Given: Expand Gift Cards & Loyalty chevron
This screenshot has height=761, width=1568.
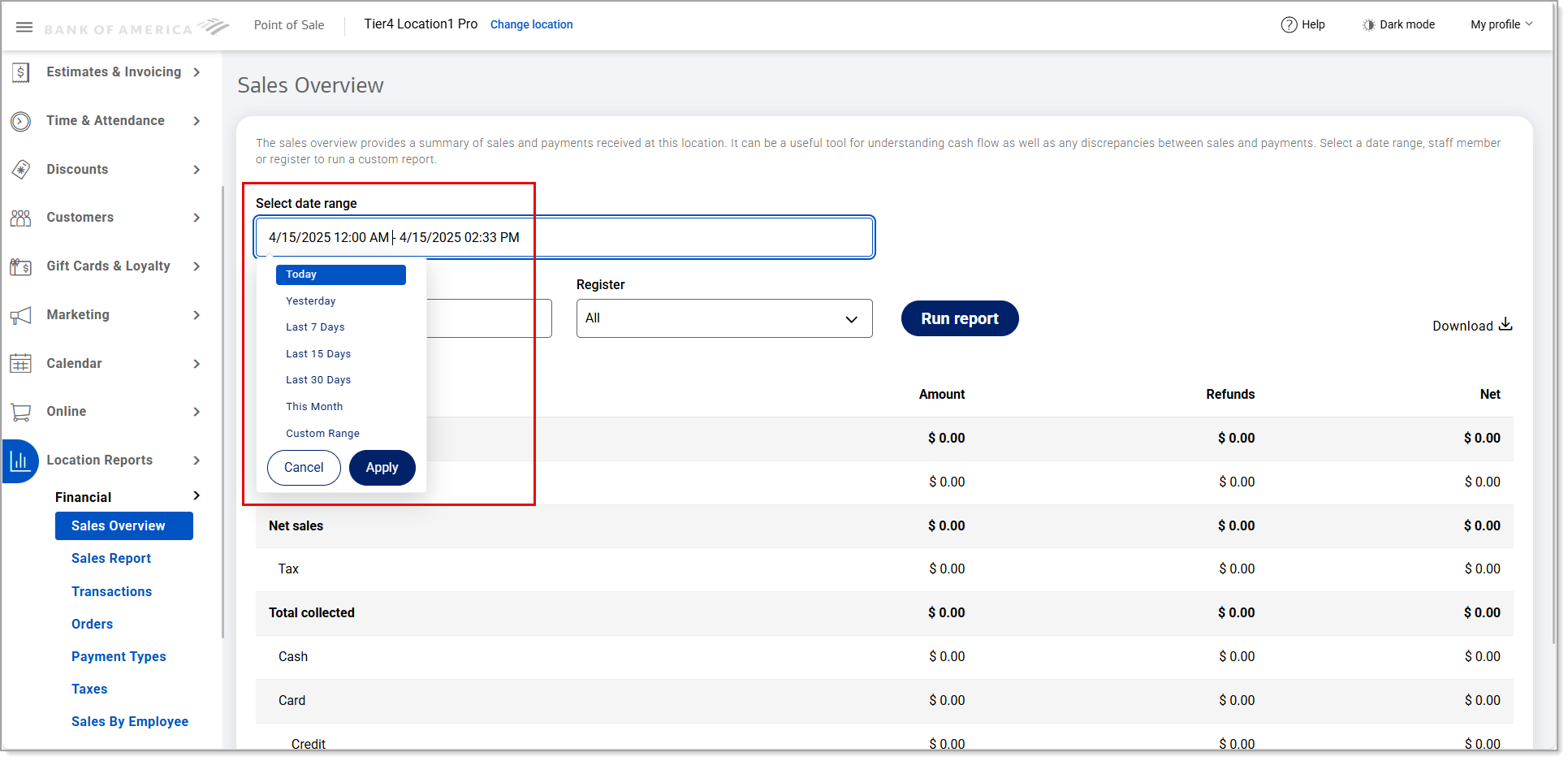Looking at the screenshot, I should pos(197,266).
